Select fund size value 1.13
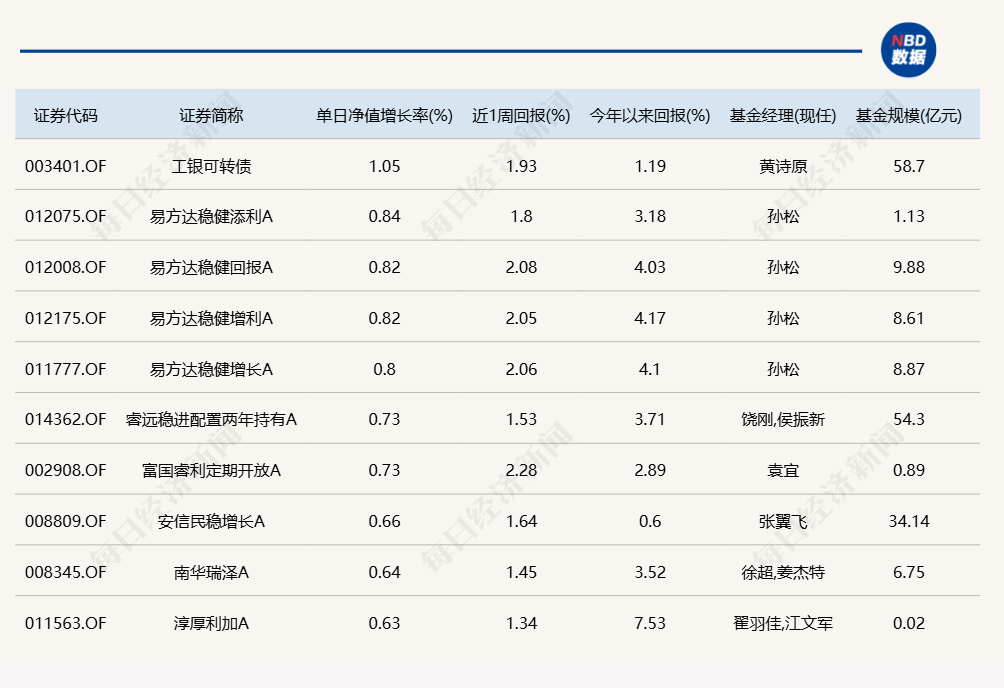The width and height of the screenshot is (1004, 688). [x=909, y=217]
